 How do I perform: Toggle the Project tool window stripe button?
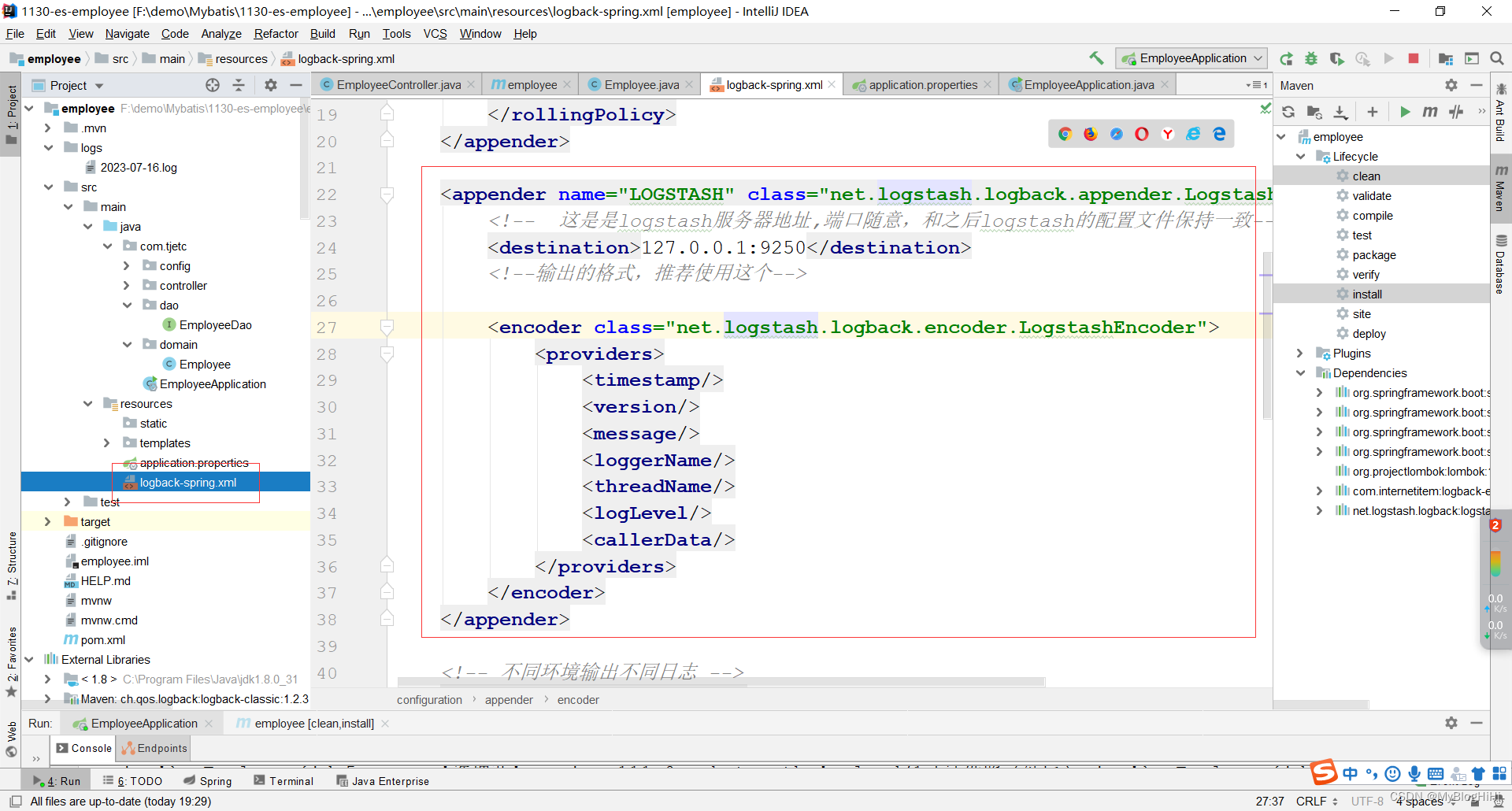(x=11, y=114)
